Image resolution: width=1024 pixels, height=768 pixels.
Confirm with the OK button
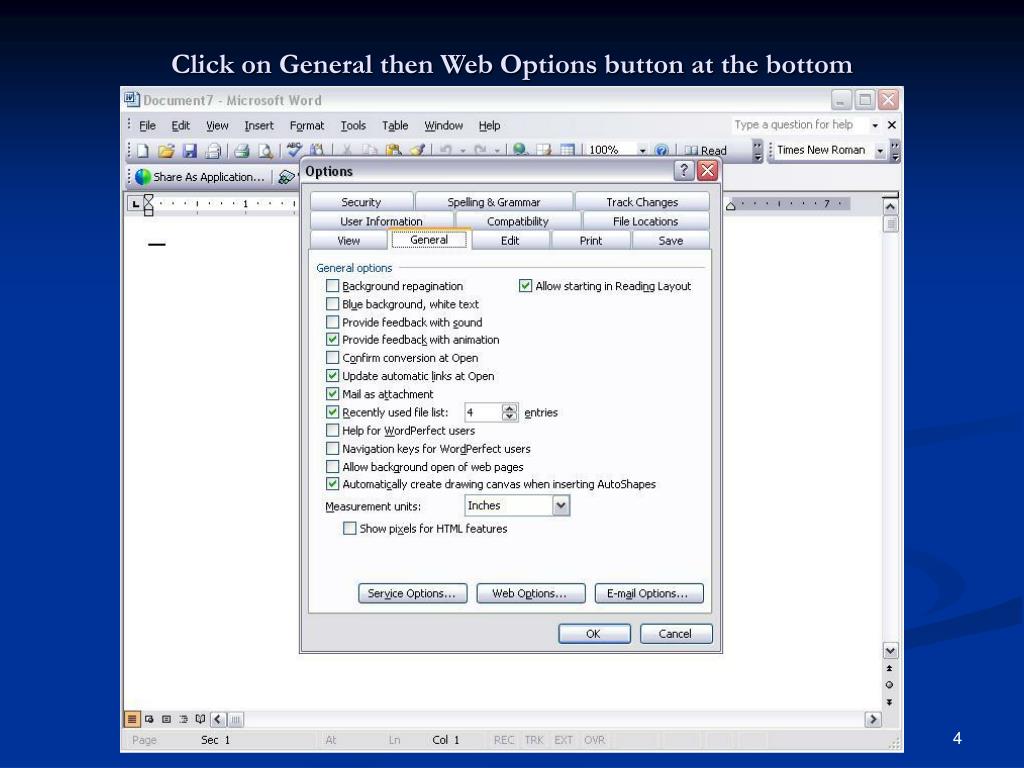click(x=594, y=633)
